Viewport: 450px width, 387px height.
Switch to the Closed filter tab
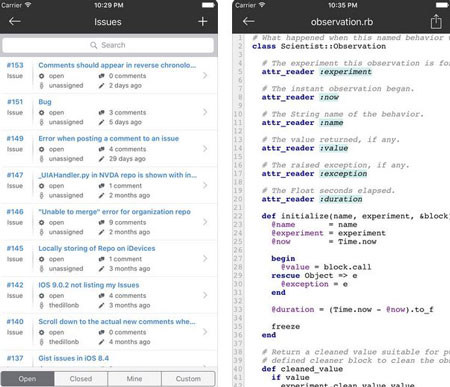pyautogui.click(x=81, y=379)
